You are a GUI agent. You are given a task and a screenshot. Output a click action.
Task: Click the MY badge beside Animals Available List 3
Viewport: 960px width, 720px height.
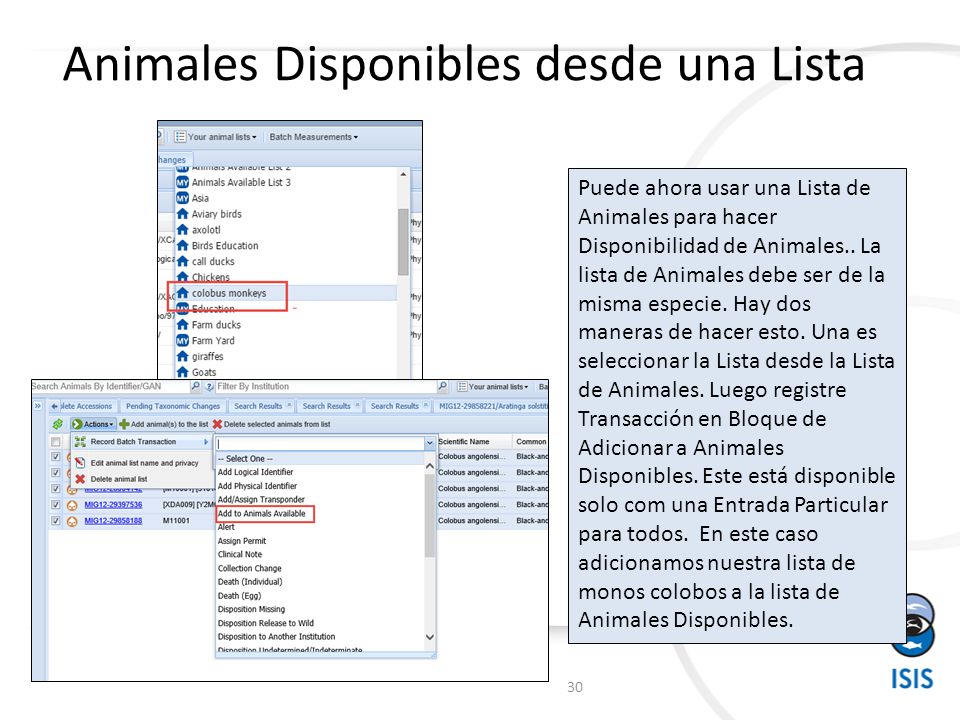click(x=182, y=182)
